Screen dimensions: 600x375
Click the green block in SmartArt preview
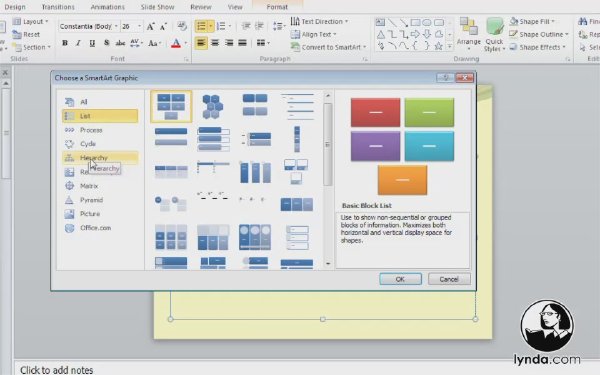[429, 112]
